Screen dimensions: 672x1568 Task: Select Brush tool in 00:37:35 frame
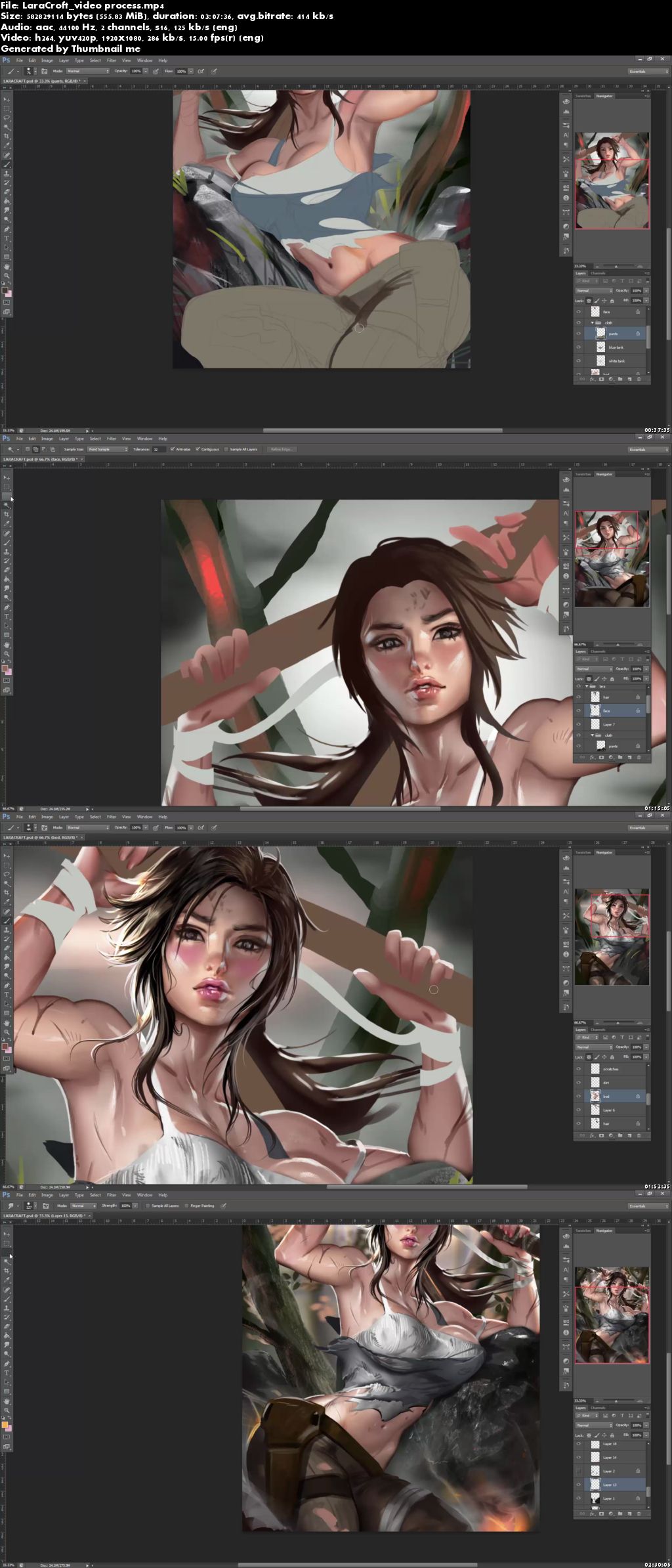(x=7, y=163)
